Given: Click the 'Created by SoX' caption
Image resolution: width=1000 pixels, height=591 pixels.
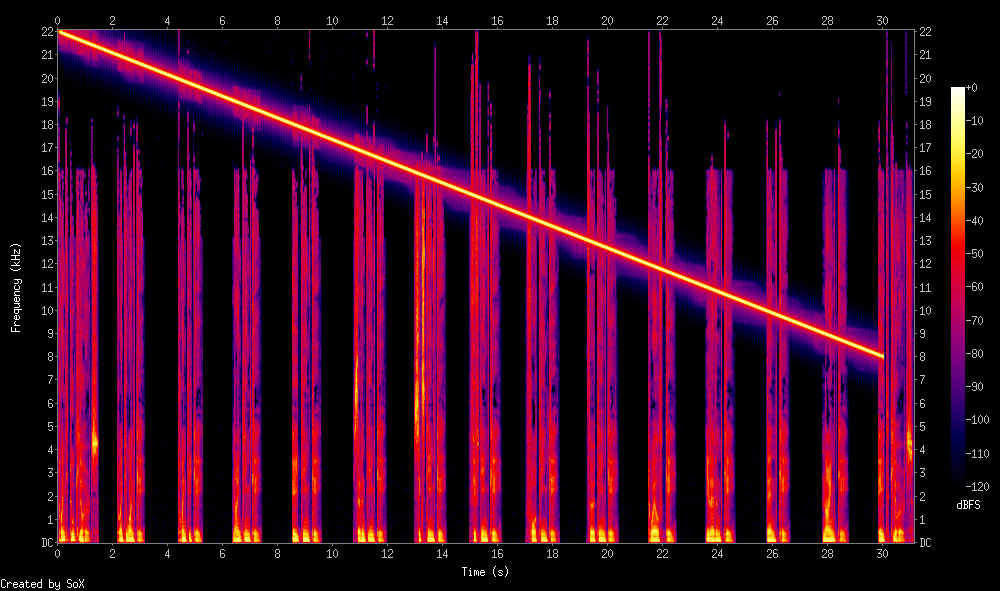Looking at the screenshot, I should 42,584.
